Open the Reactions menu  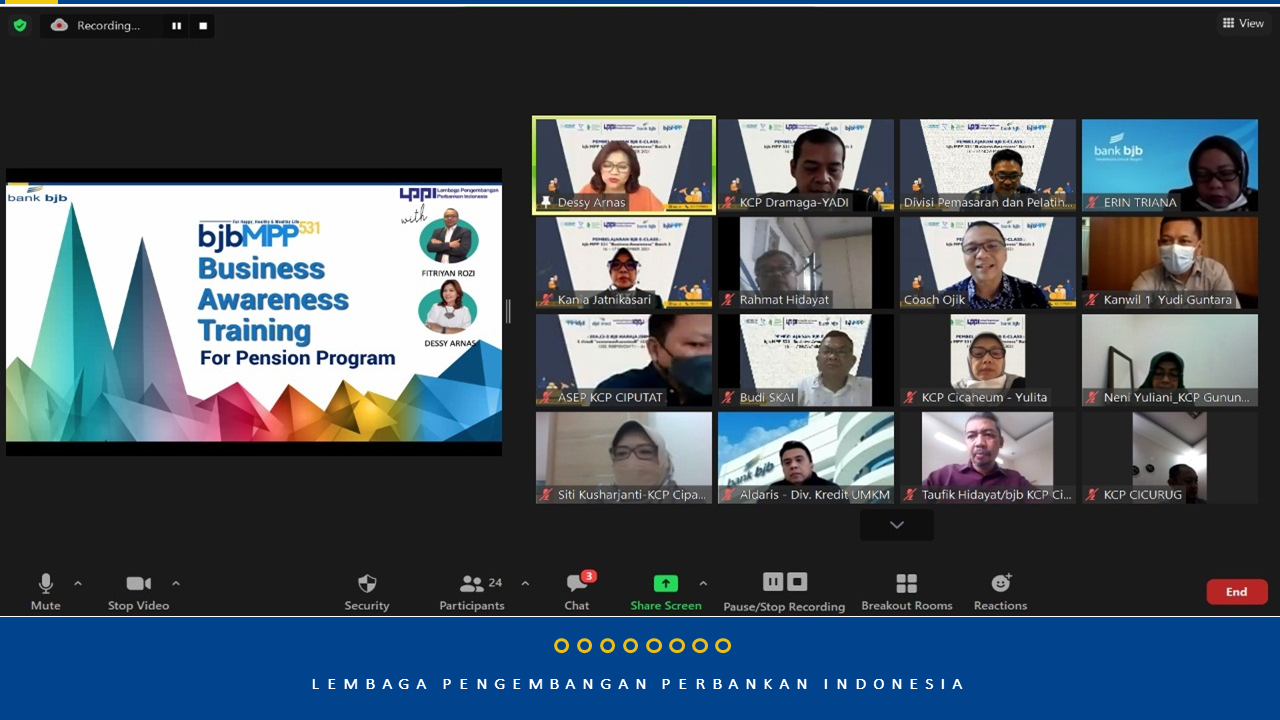click(x=1001, y=592)
